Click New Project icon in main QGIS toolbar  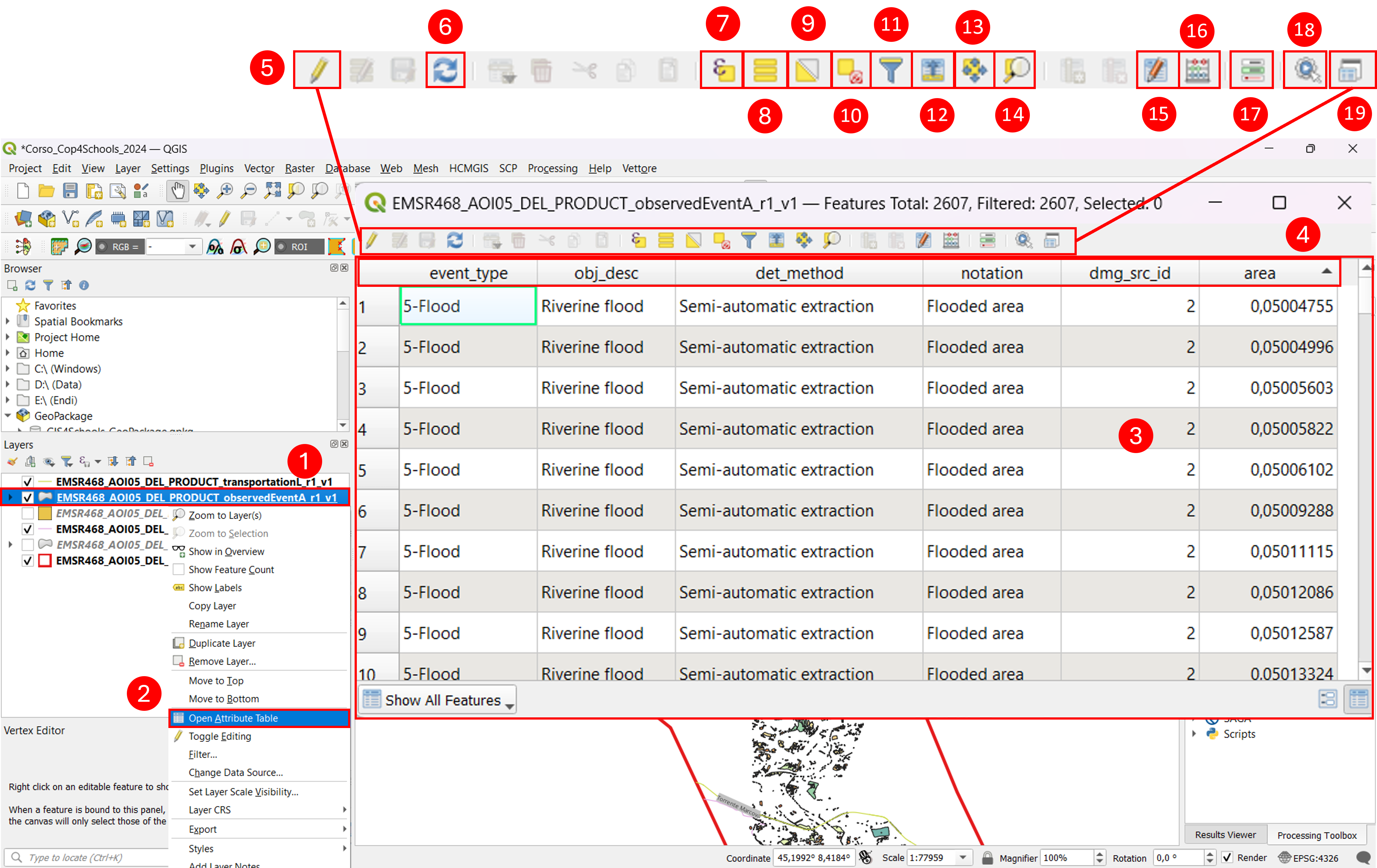pos(23,190)
